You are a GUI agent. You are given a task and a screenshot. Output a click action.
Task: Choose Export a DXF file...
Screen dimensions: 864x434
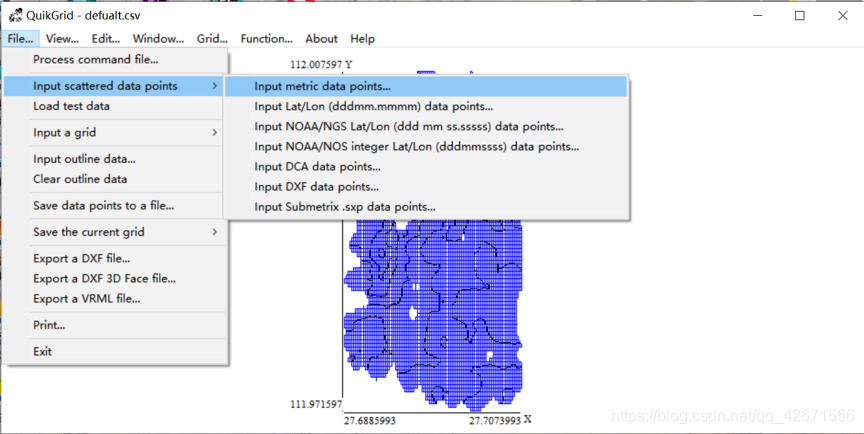point(115,258)
